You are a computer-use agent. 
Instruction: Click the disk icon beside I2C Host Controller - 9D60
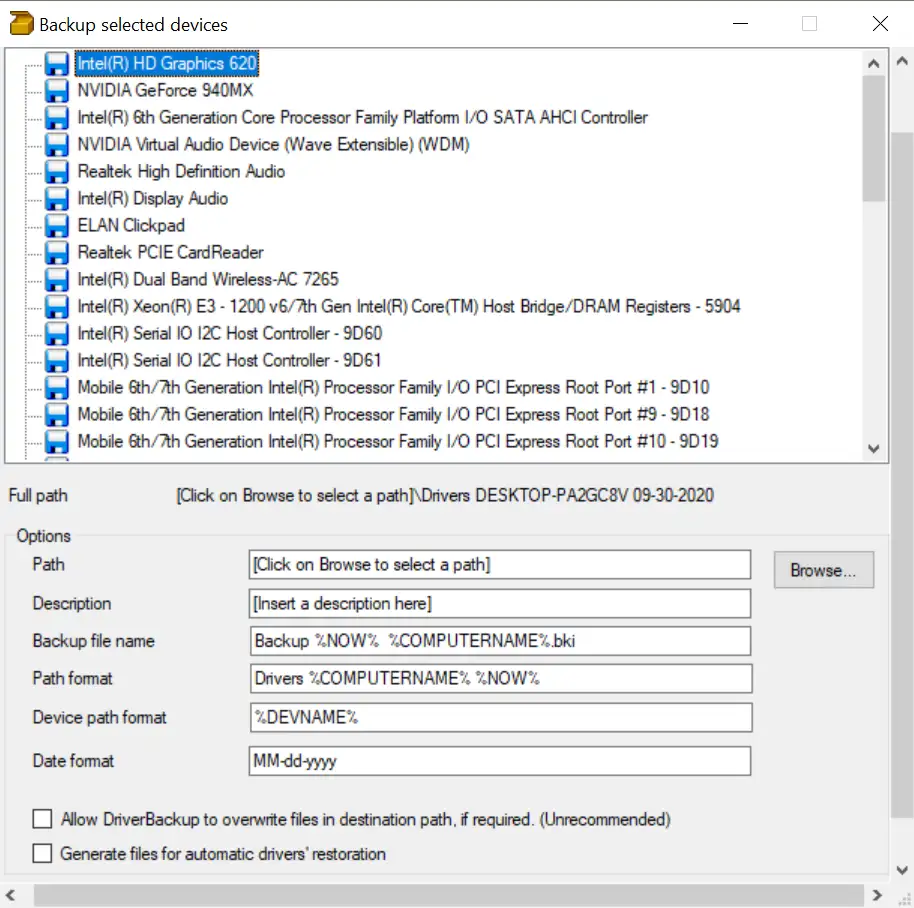point(57,333)
